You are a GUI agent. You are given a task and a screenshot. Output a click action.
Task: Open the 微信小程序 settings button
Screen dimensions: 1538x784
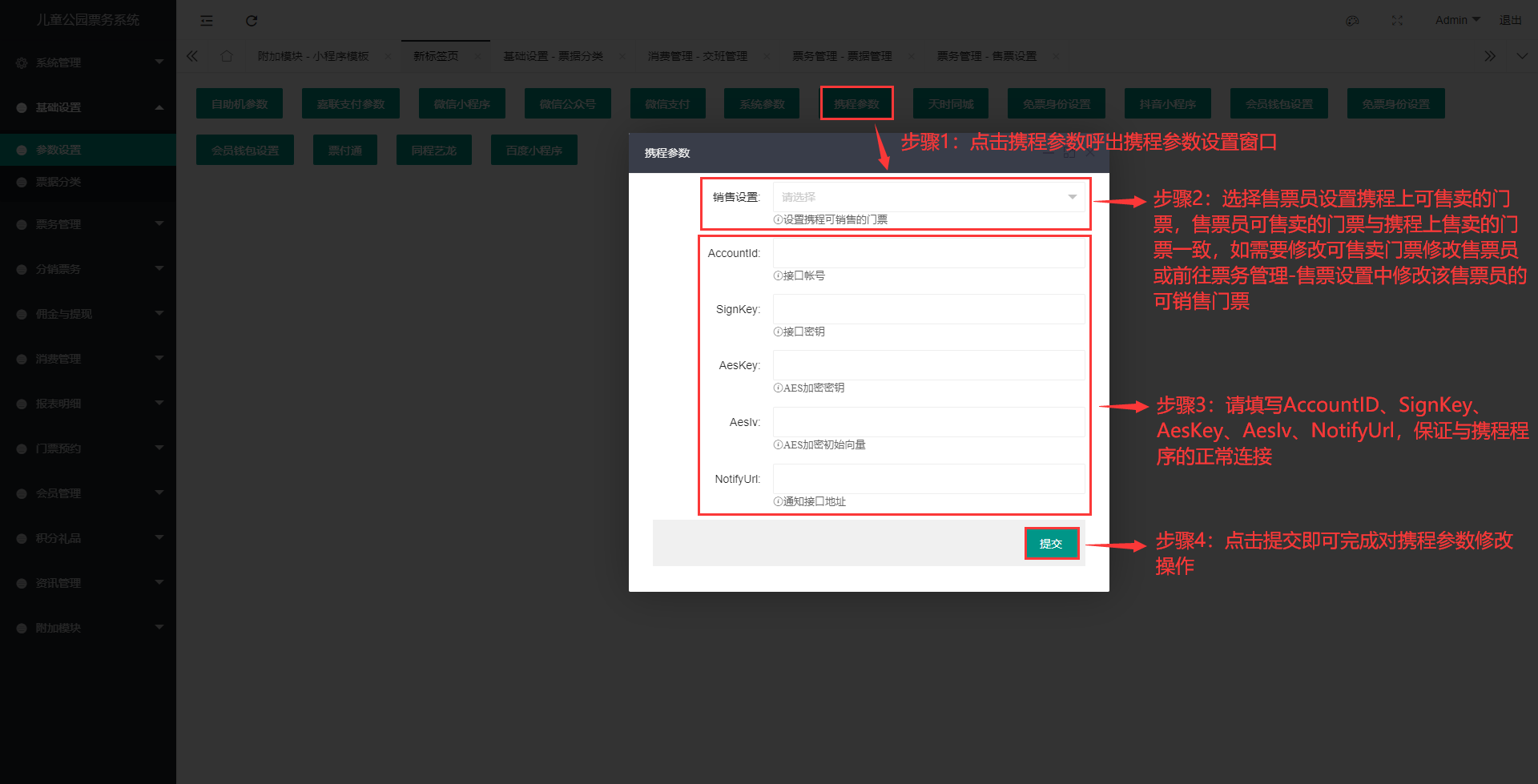click(462, 103)
